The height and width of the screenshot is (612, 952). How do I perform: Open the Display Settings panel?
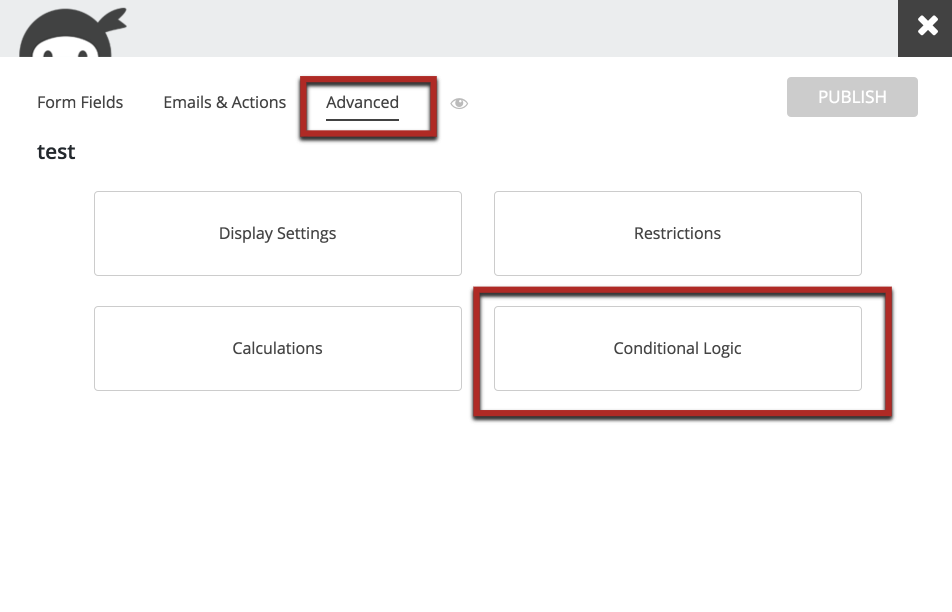click(277, 233)
